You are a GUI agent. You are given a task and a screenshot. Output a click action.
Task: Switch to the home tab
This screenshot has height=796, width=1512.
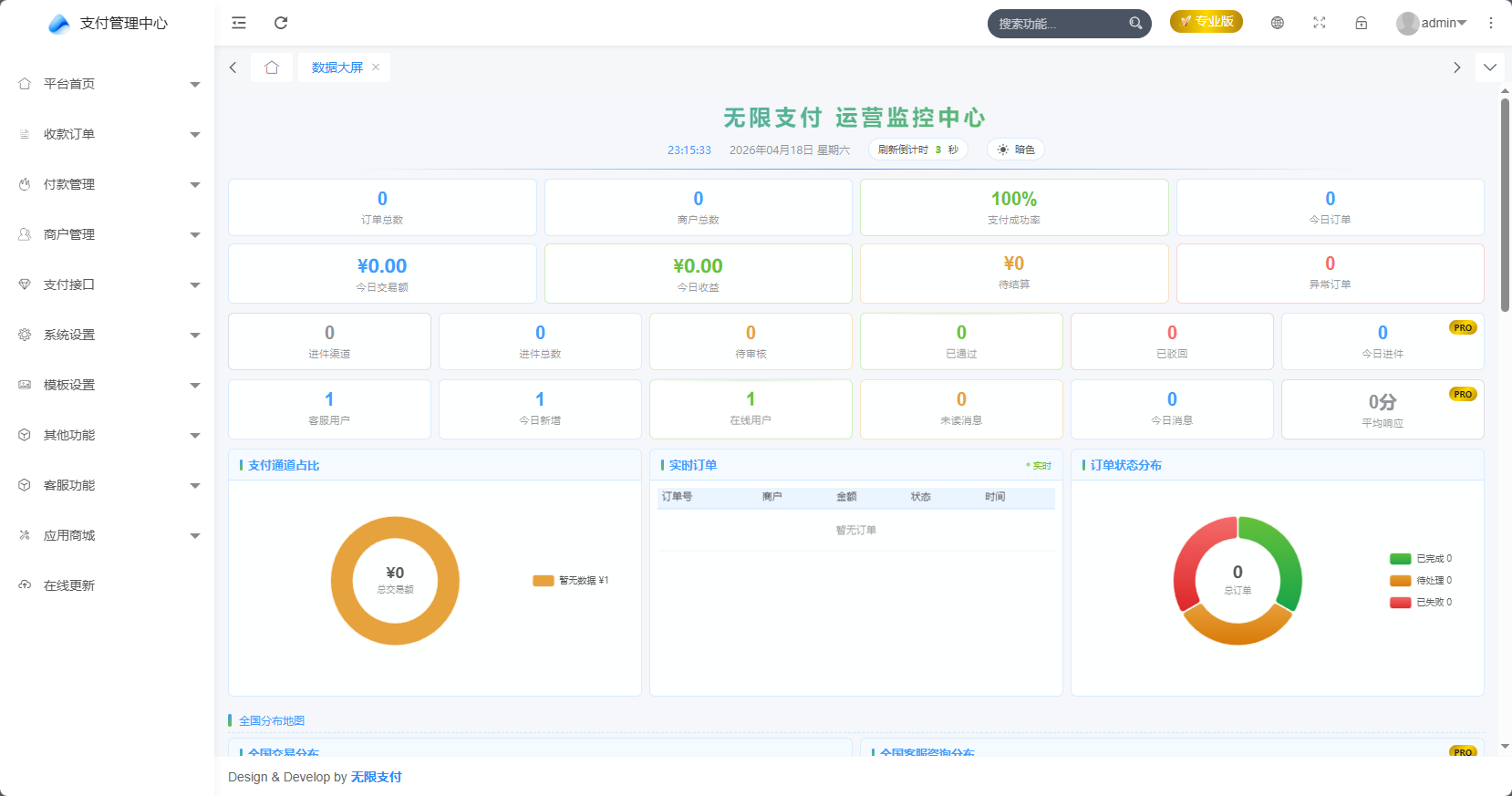pos(272,67)
